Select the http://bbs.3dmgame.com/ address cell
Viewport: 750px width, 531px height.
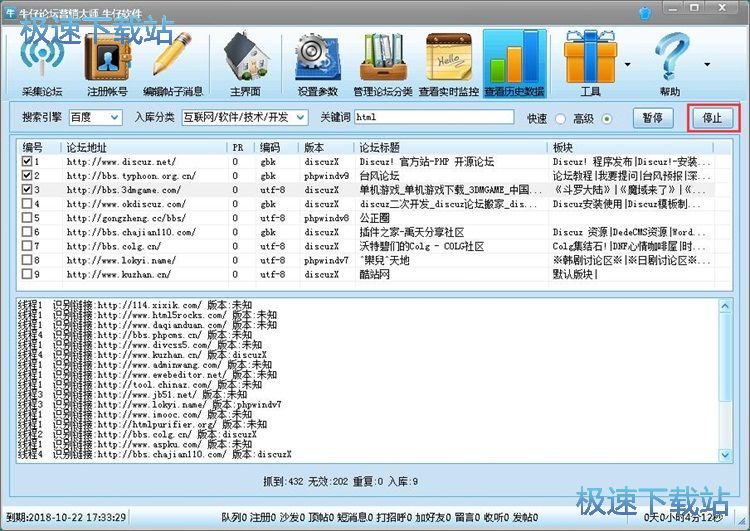(x=123, y=190)
